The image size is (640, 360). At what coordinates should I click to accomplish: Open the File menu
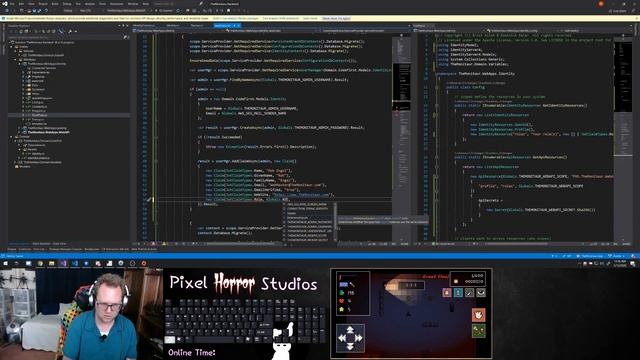point(12,4)
